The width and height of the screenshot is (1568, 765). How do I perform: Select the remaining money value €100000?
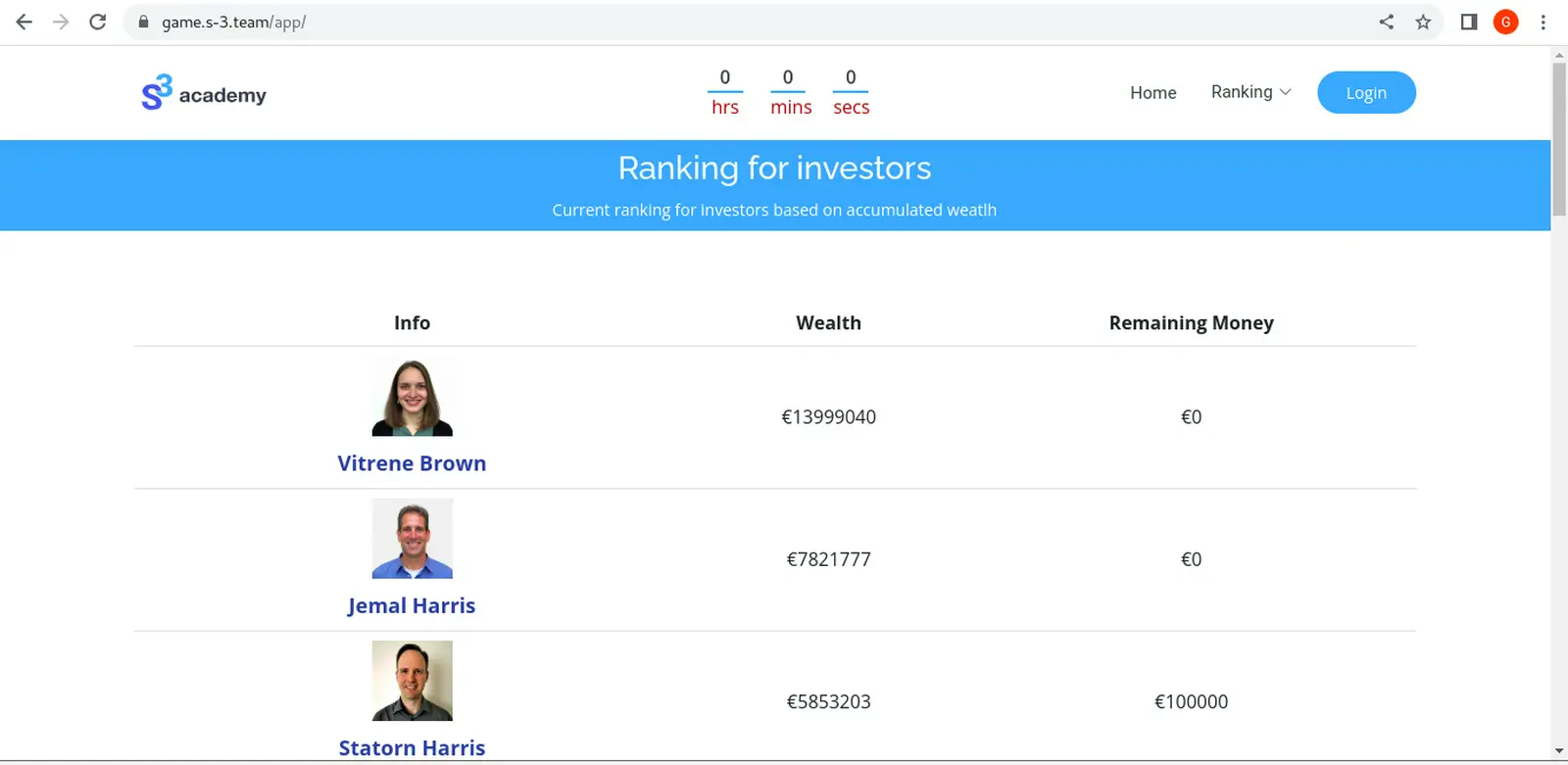pyautogui.click(x=1191, y=701)
